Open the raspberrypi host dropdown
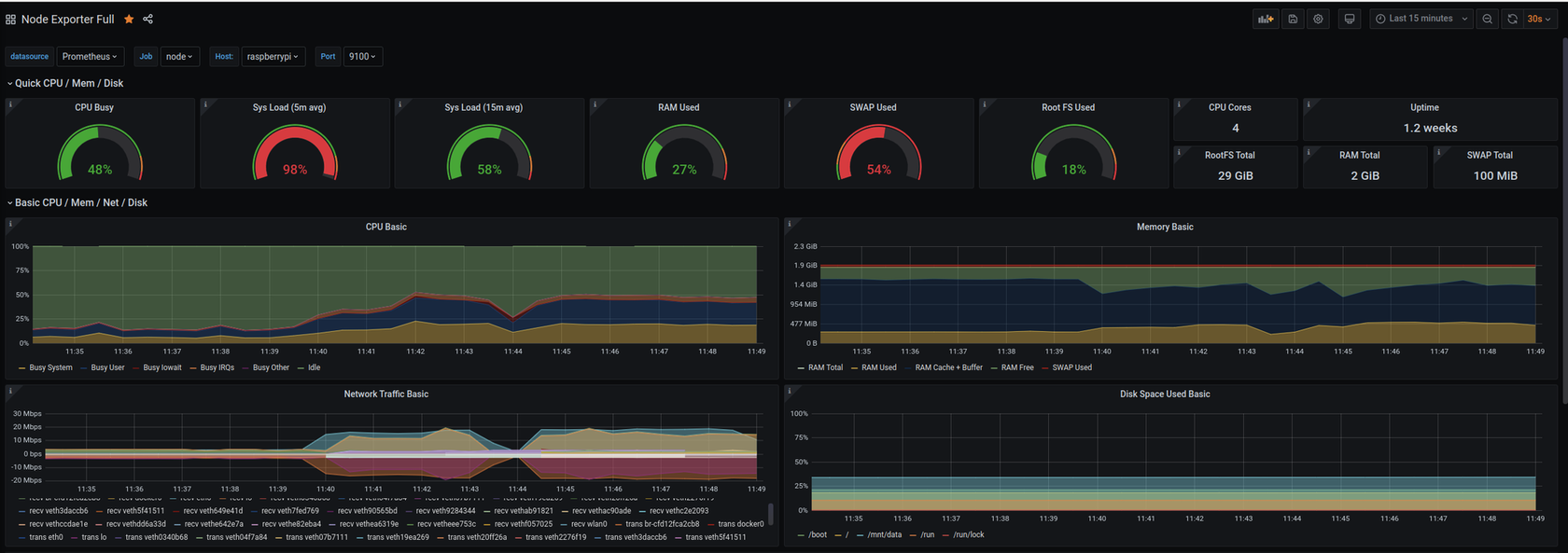 [x=273, y=56]
